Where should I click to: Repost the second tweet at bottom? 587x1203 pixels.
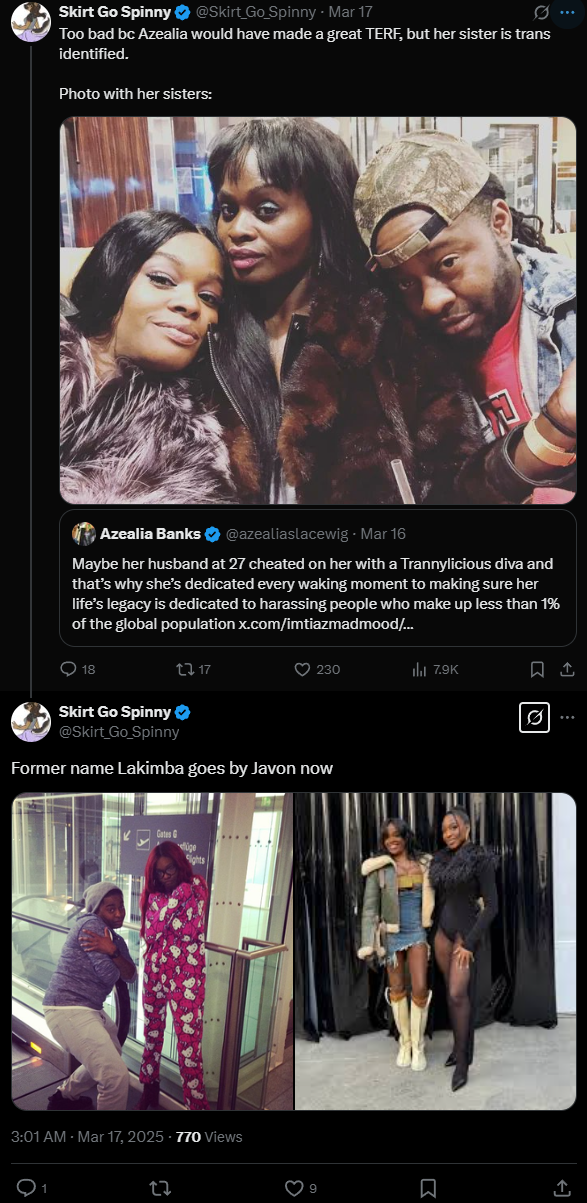(160, 1188)
